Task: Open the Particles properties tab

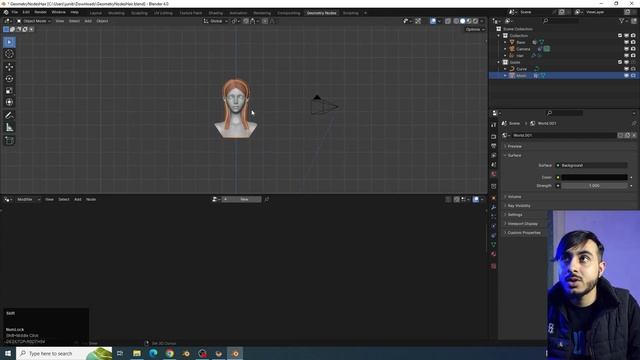Action: [493, 217]
